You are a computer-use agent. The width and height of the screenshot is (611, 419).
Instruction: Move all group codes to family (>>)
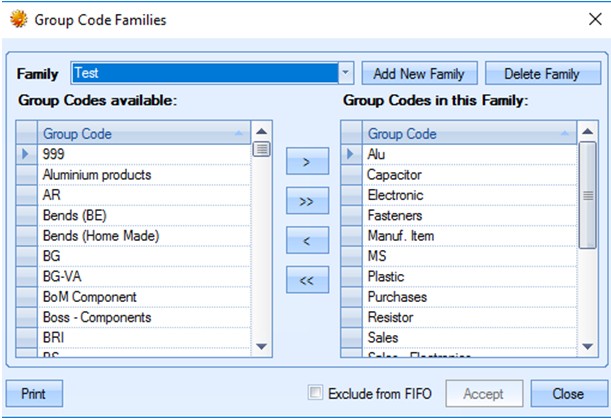pyautogui.click(x=307, y=201)
